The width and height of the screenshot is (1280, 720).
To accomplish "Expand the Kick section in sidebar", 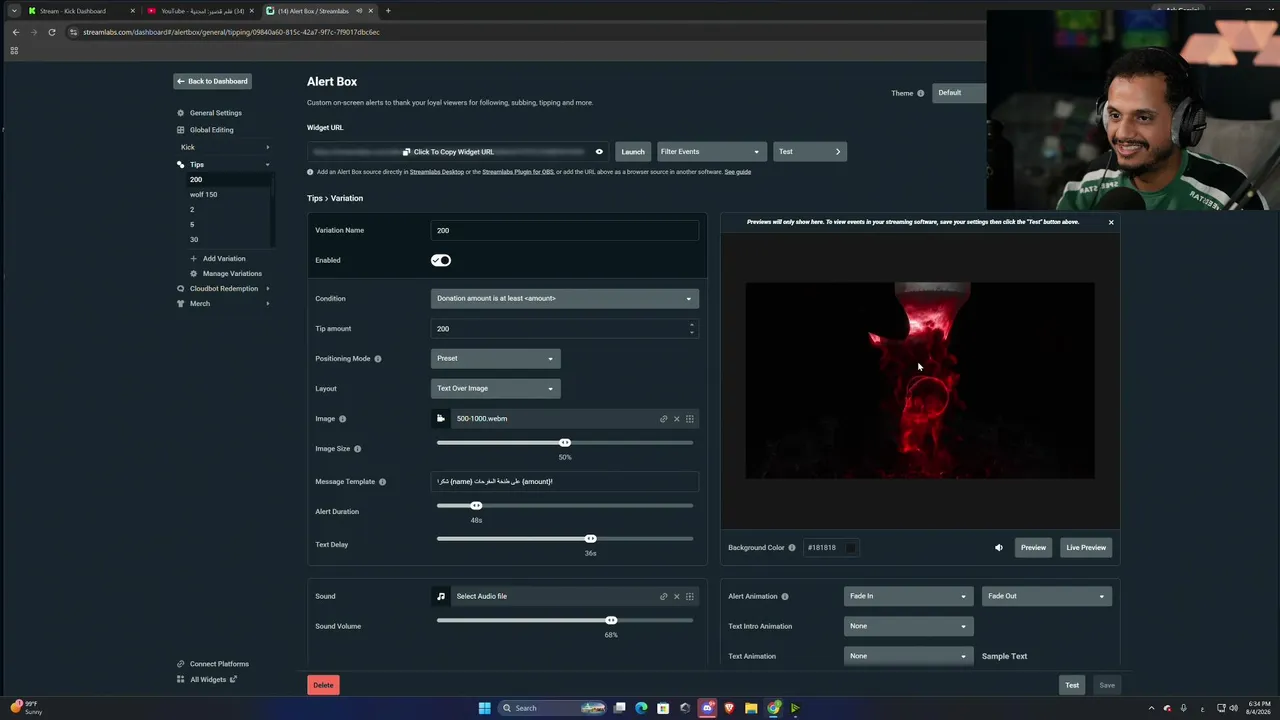I will click(224, 147).
